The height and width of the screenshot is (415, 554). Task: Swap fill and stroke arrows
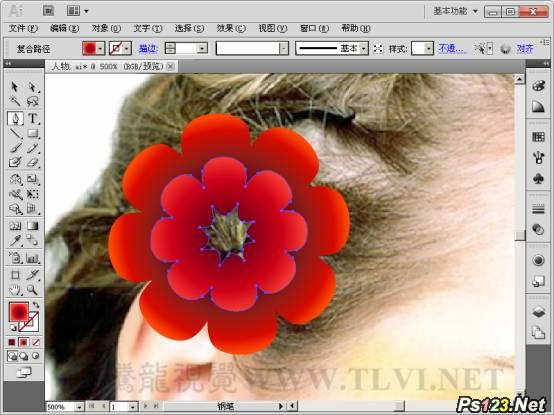click(x=36, y=304)
